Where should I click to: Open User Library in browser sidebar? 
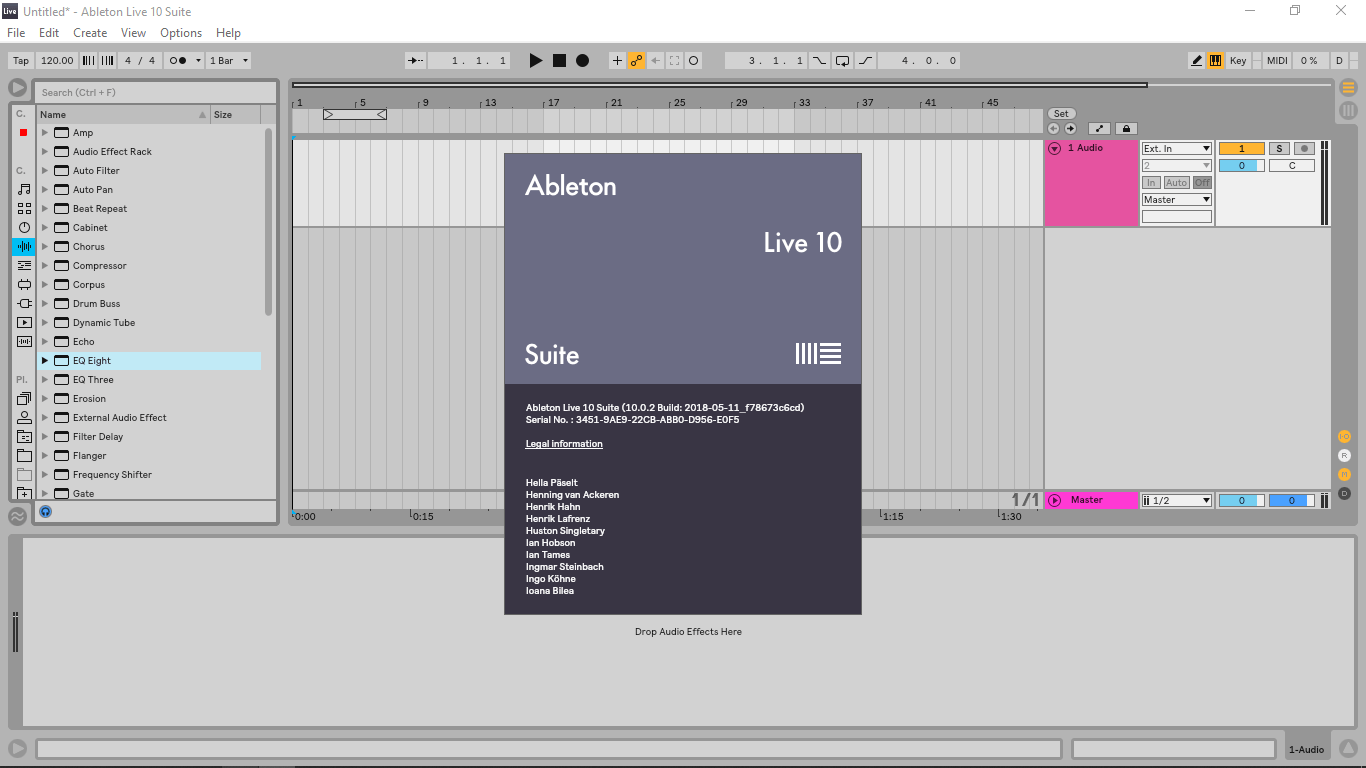point(24,417)
